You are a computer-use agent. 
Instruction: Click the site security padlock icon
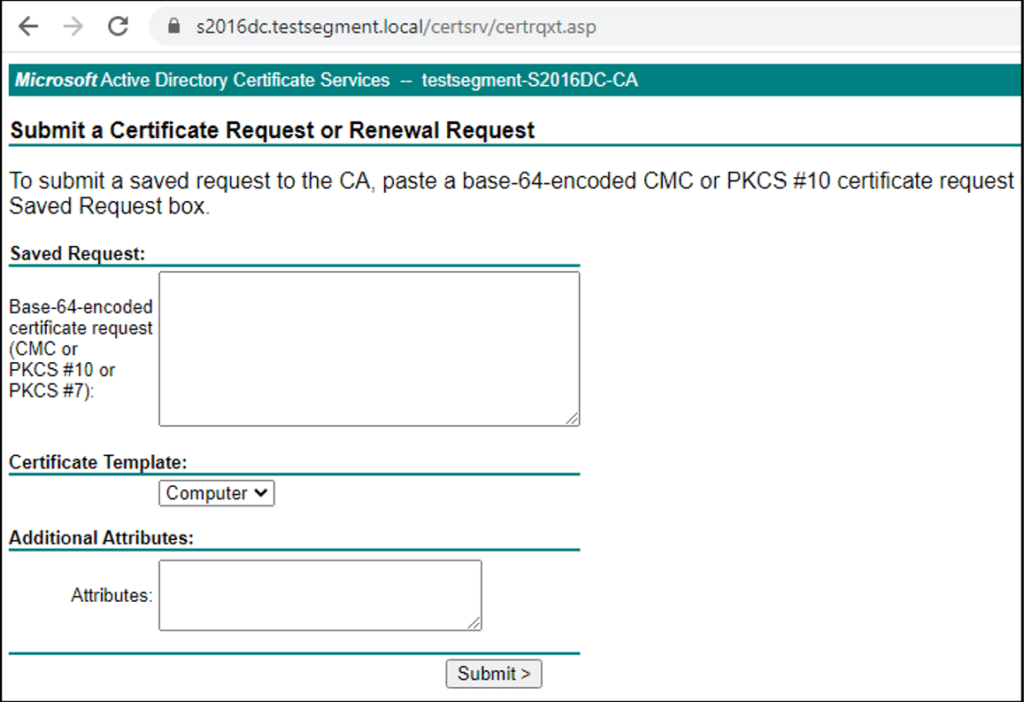click(x=174, y=27)
